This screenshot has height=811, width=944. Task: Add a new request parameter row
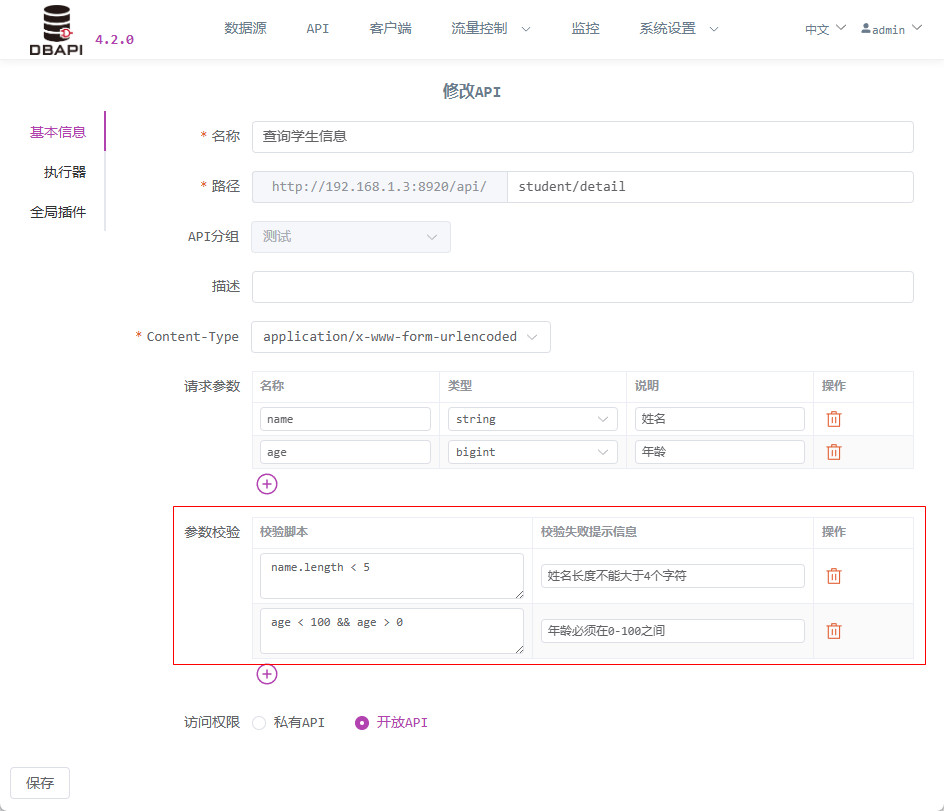[267, 484]
